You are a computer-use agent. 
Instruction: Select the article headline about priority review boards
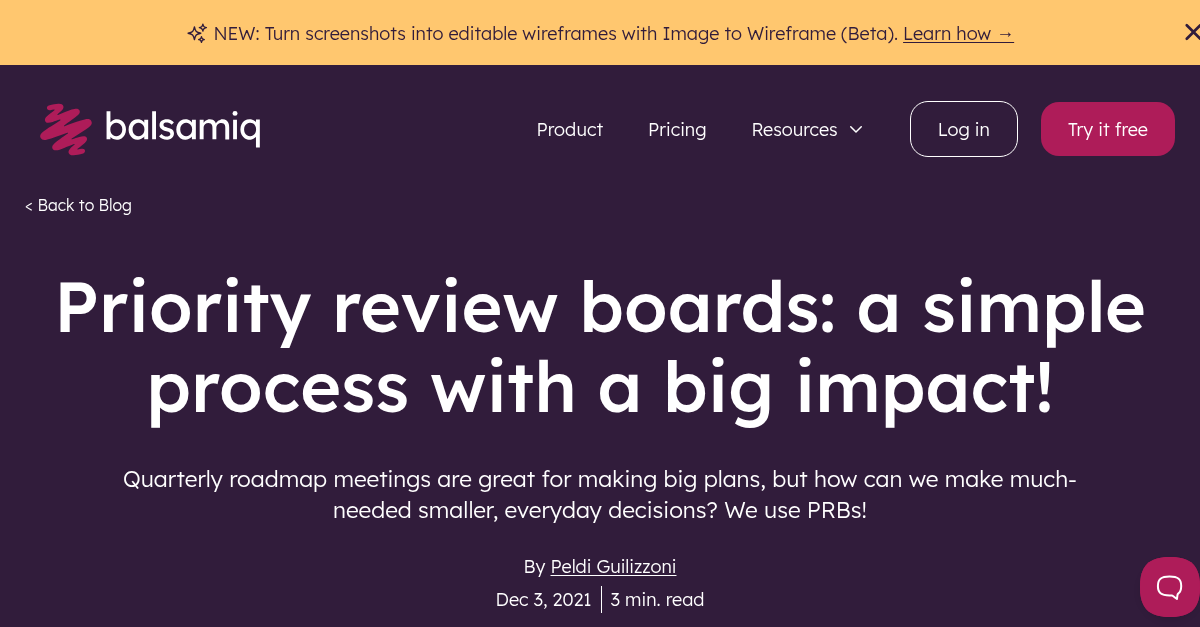coord(600,347)
